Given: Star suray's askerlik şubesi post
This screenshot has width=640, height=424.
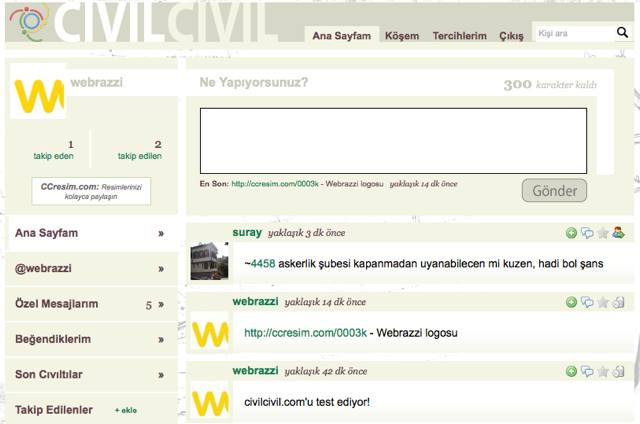Looking at the screenshot, I should pos(602,233).
